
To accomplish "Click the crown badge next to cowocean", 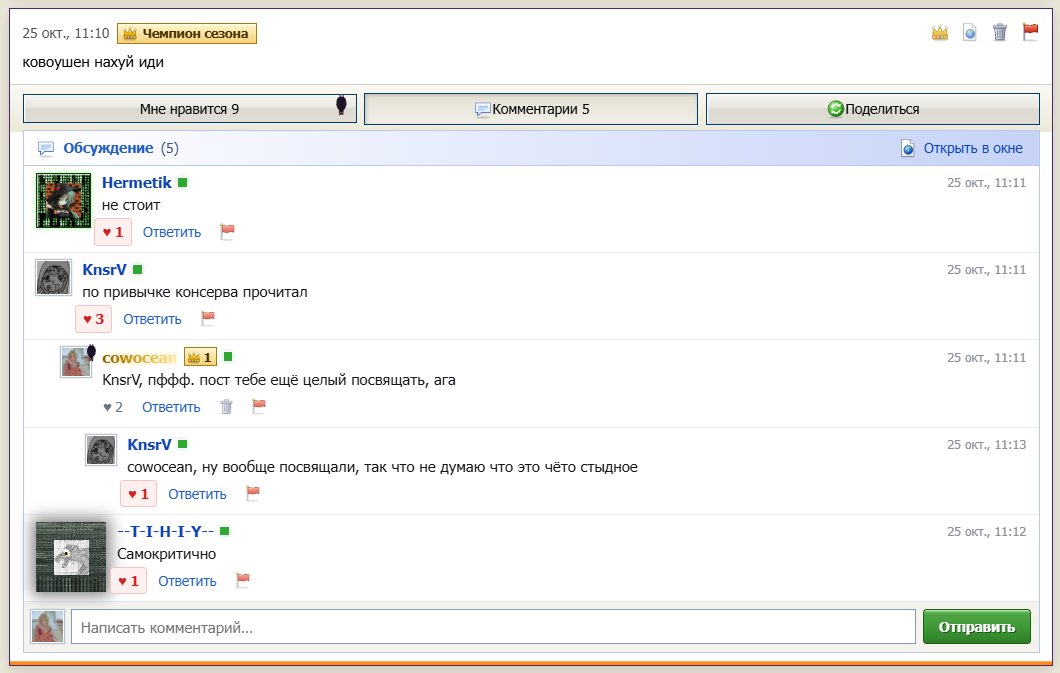I will (200, 357).
